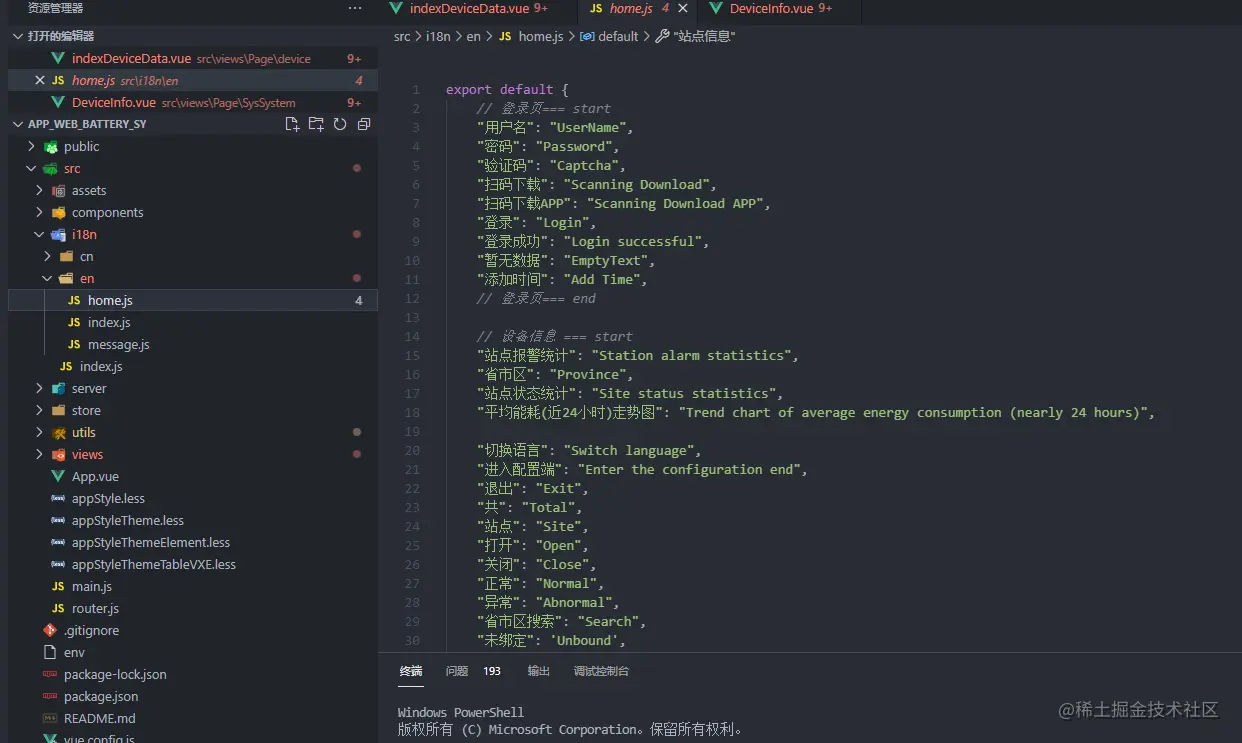
Task: Click the server folder icon
Action: pos(59,388)
